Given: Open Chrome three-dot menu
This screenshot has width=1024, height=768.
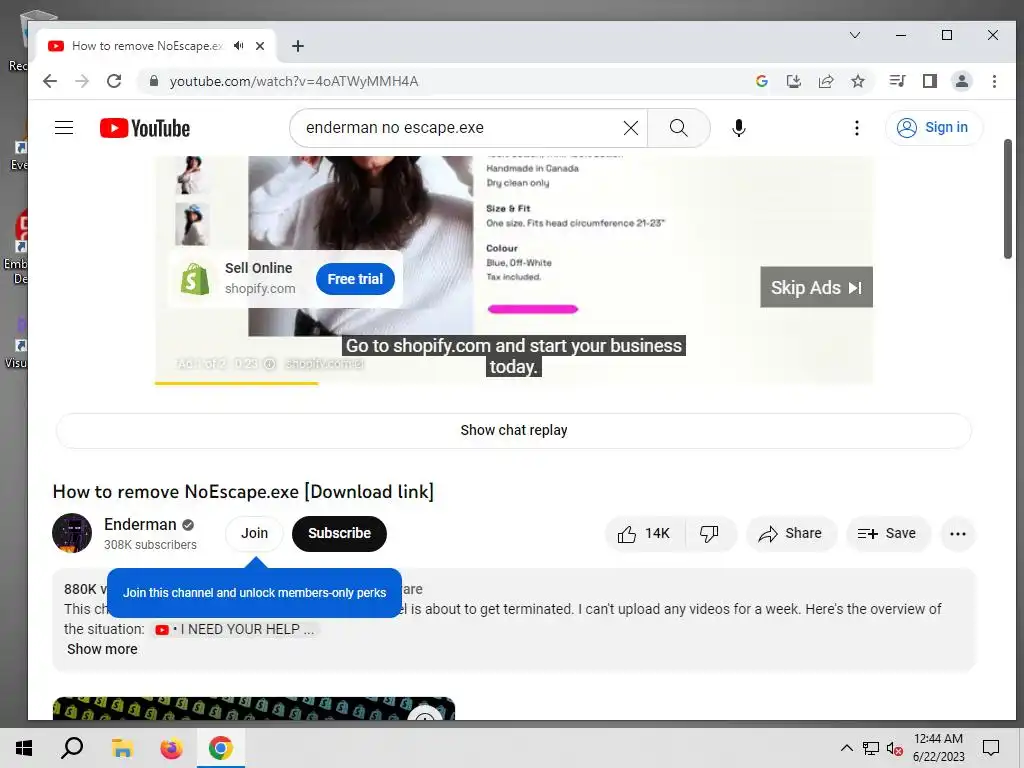Looking at the screenshot, I should 994,81.
